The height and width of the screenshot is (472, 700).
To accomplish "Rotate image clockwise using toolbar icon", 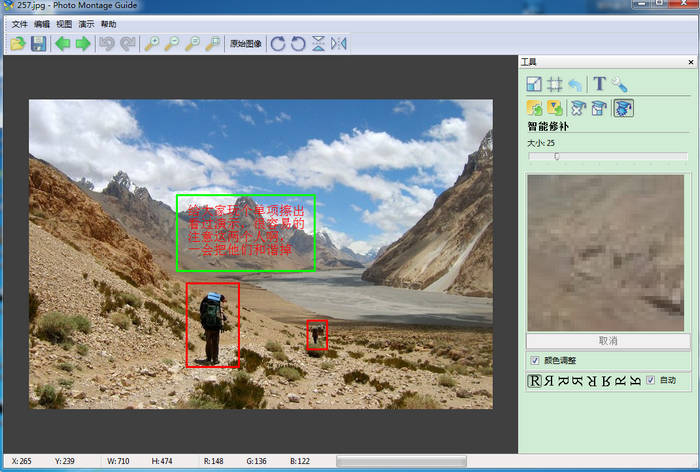I will (278, 43).
